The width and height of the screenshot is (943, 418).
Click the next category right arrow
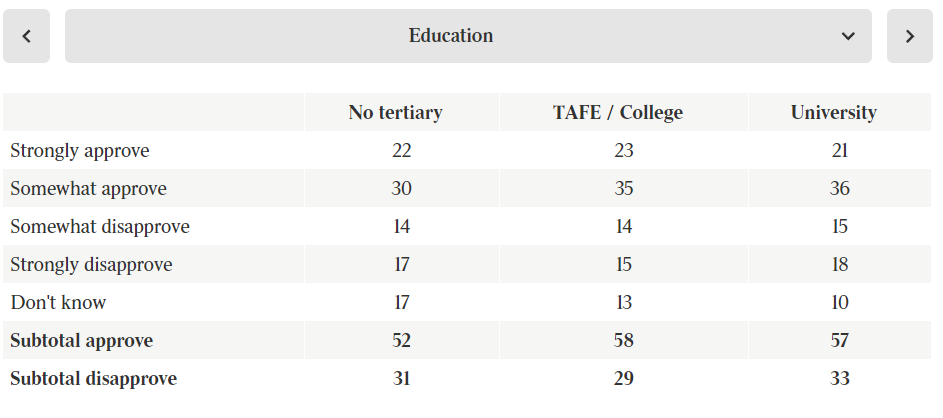pyautogui.click(x=909, y=36)
